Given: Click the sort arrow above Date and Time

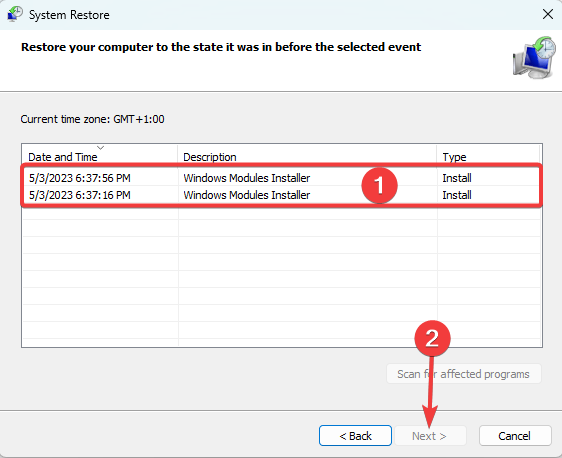Looking at the screenshot, I should tap(100, 148).
